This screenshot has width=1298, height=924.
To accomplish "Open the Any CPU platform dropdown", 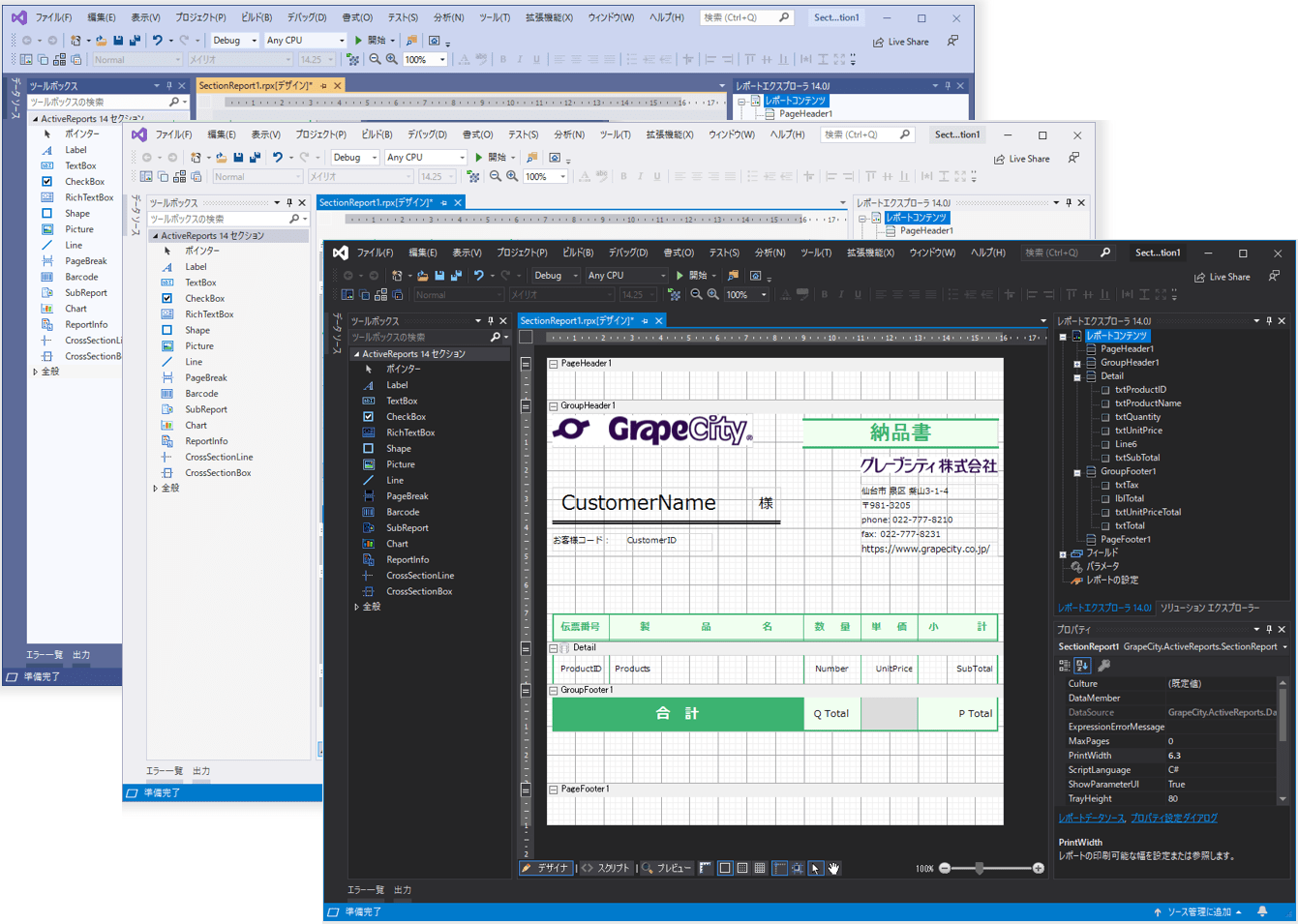I will coord(626,275).
